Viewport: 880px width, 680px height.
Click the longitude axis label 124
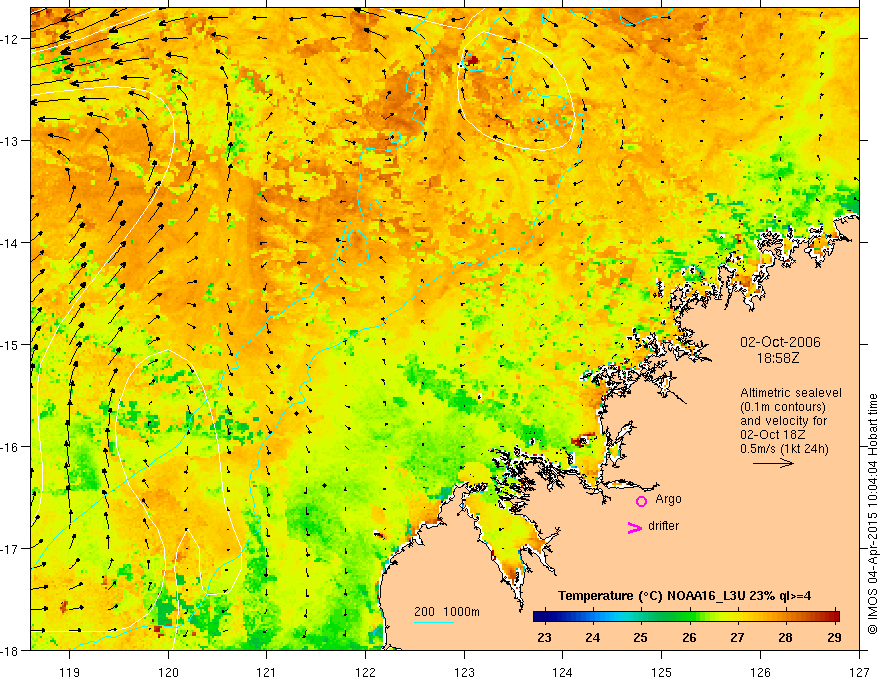tap(563, 673)
